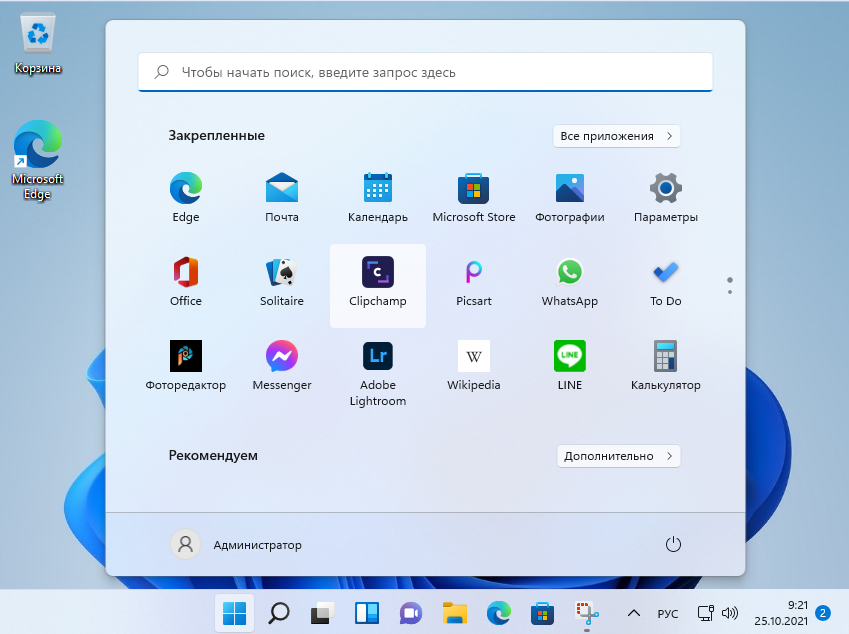
Task: Open Teams Chat on the taskbar
Action: click(410, 613)
